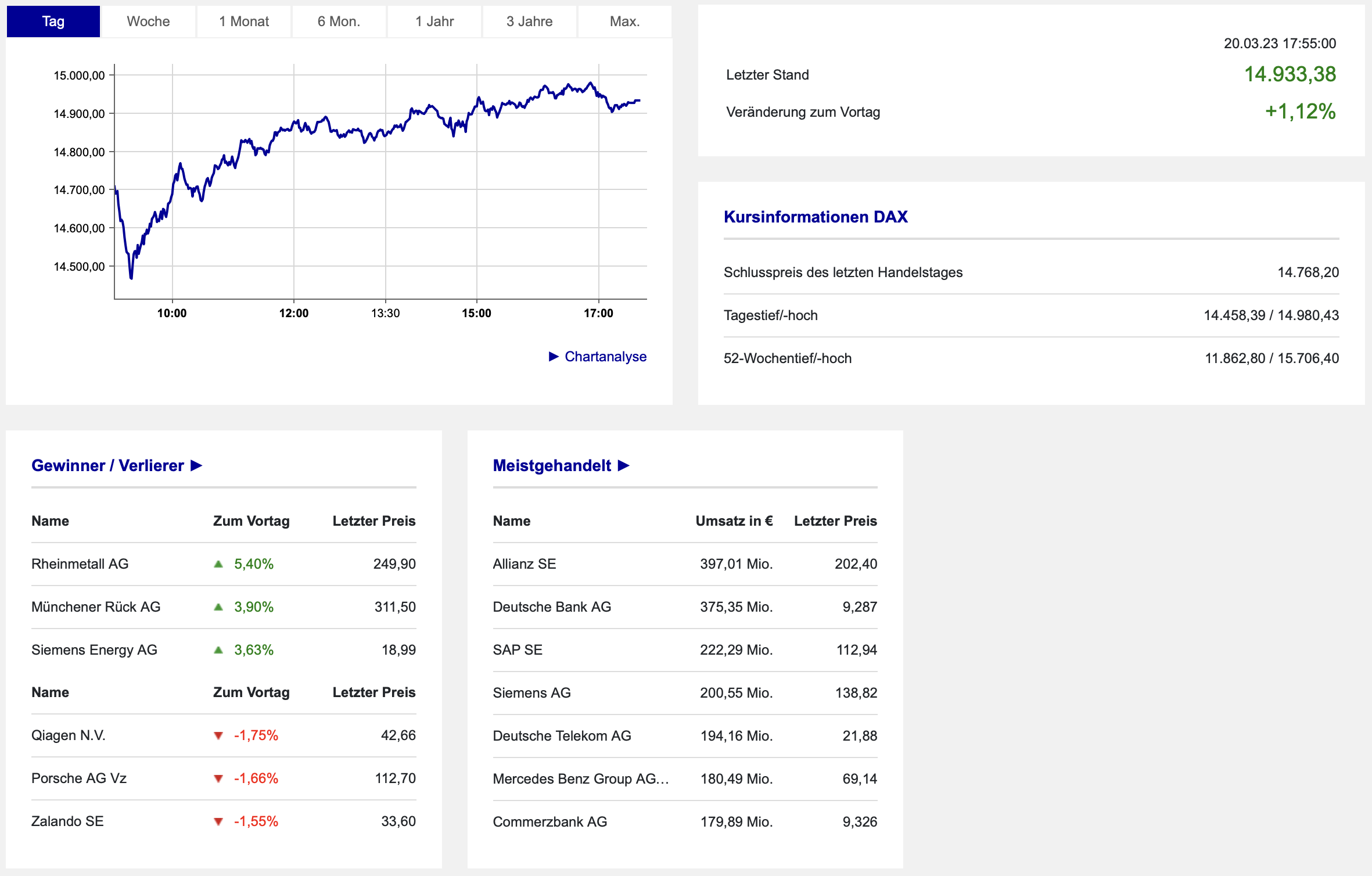
Task: Show the 6 Mon. chart period
Action: tap(339, 21)
